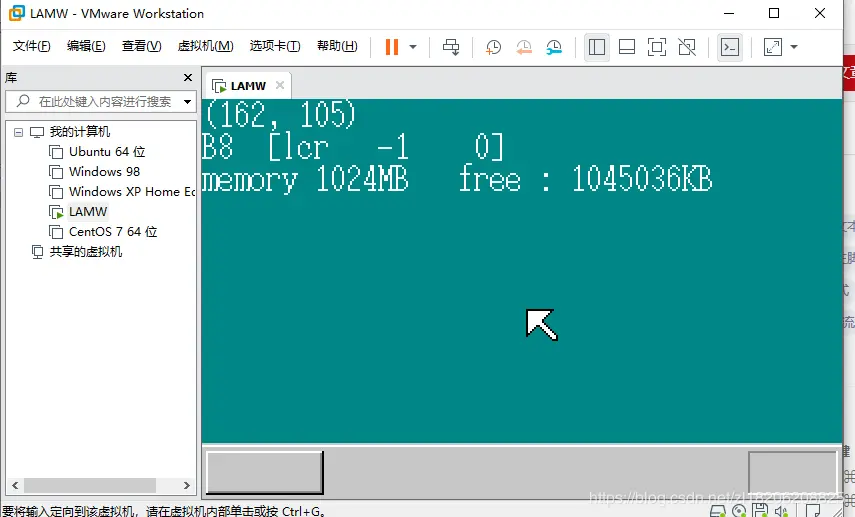The width and height of the screenshot is (855, 517).
Task: Select the LAMW entry in the library tree
Action: coord(88,212)
